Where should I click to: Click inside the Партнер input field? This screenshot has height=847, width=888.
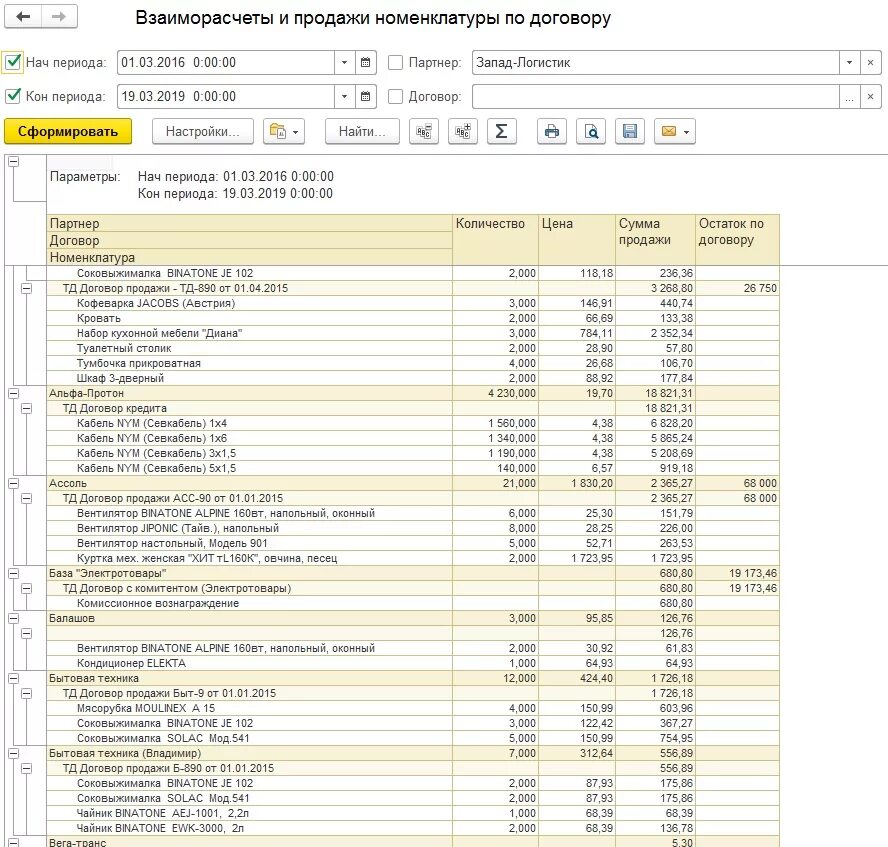tap(655, 62)
